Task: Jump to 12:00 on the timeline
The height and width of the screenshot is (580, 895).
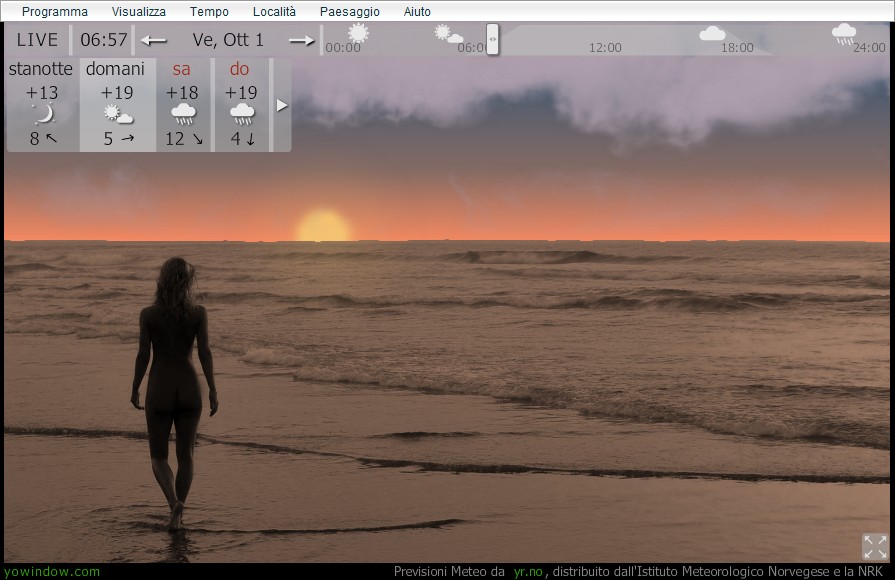Action: coord(605,48)
